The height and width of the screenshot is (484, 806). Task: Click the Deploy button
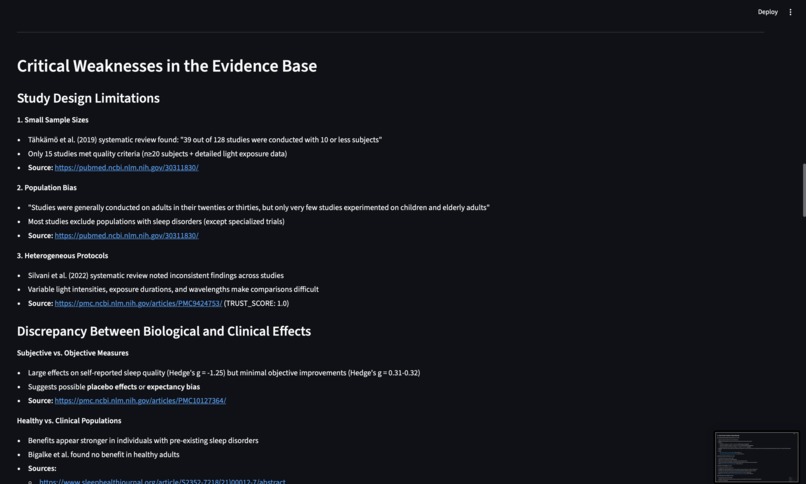[x=767, y=12]
